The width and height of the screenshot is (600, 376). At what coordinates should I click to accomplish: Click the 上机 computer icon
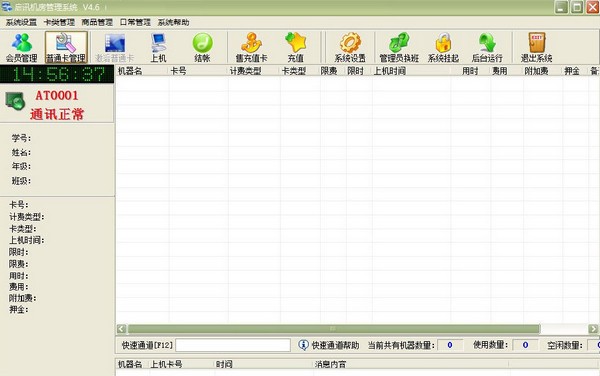[x=158, y=47]
